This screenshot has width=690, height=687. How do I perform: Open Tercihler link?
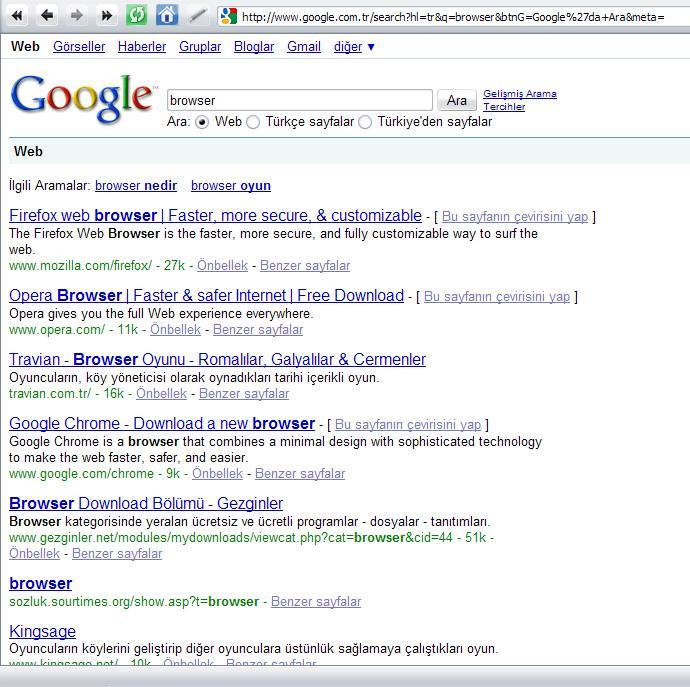pos(504,107)
